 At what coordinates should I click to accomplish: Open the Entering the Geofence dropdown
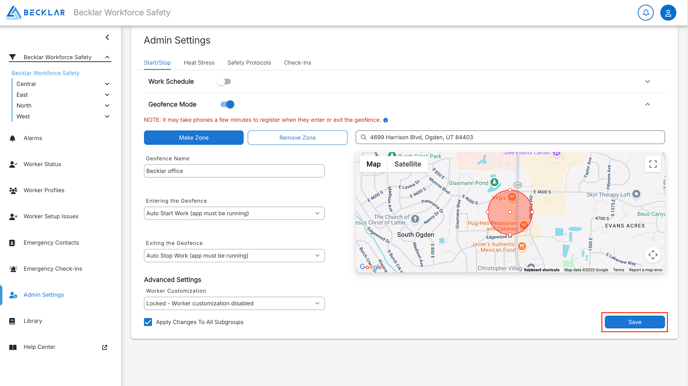click(x=234, y=213)
